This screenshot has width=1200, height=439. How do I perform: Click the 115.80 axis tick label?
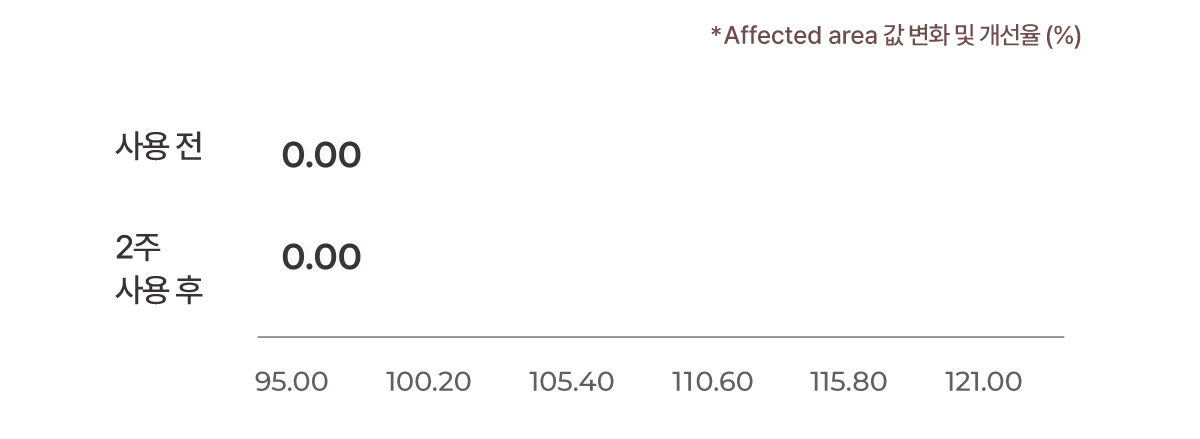[x=848, y=382]
